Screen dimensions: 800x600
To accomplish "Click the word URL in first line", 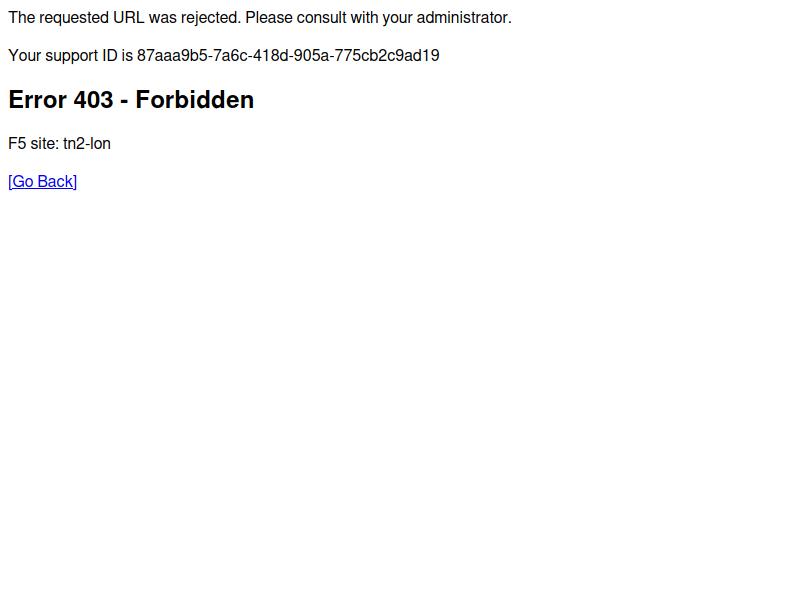I will click(129, 18).
